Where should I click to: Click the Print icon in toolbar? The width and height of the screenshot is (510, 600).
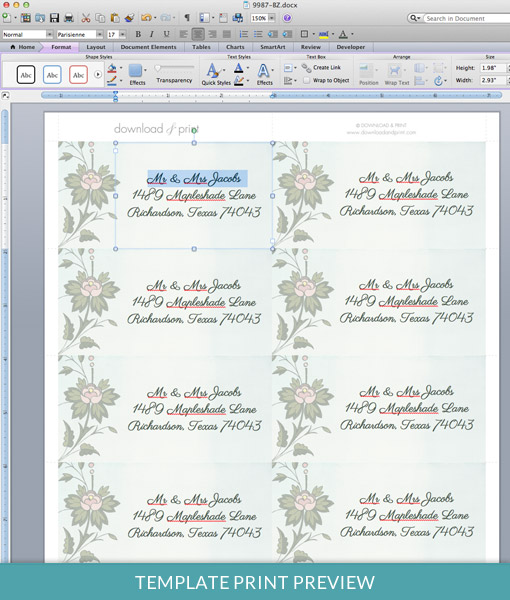tap(69, 18)
